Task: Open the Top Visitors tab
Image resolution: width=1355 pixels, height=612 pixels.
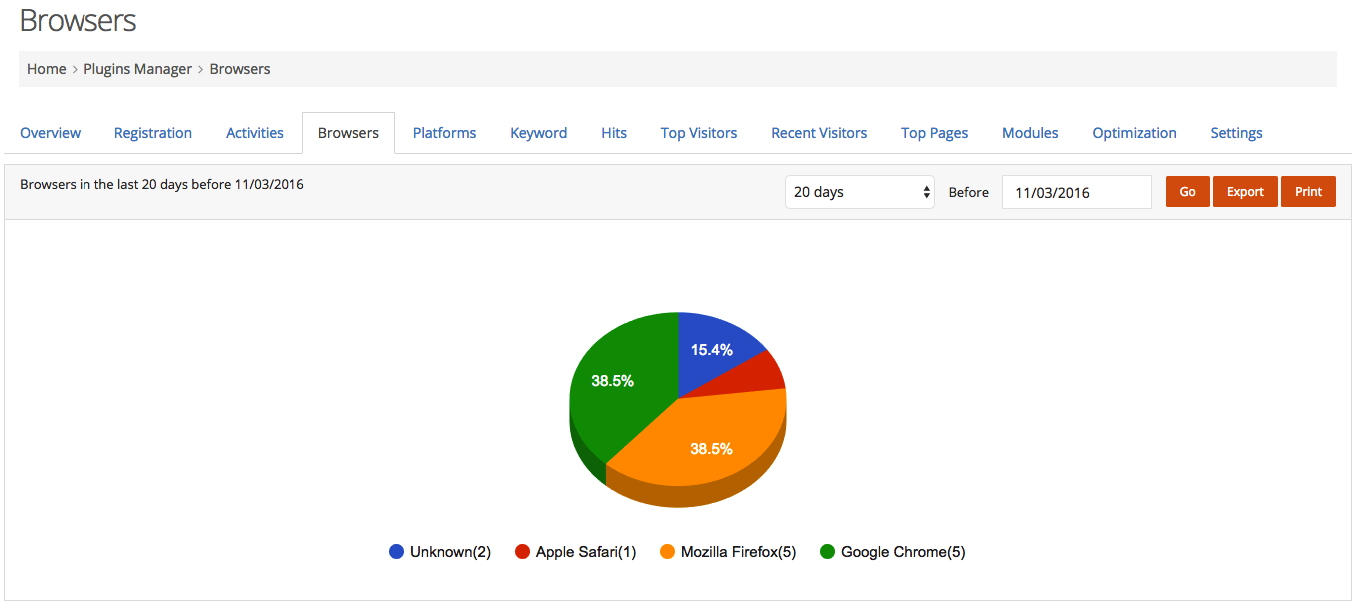Action: (699, 133)
